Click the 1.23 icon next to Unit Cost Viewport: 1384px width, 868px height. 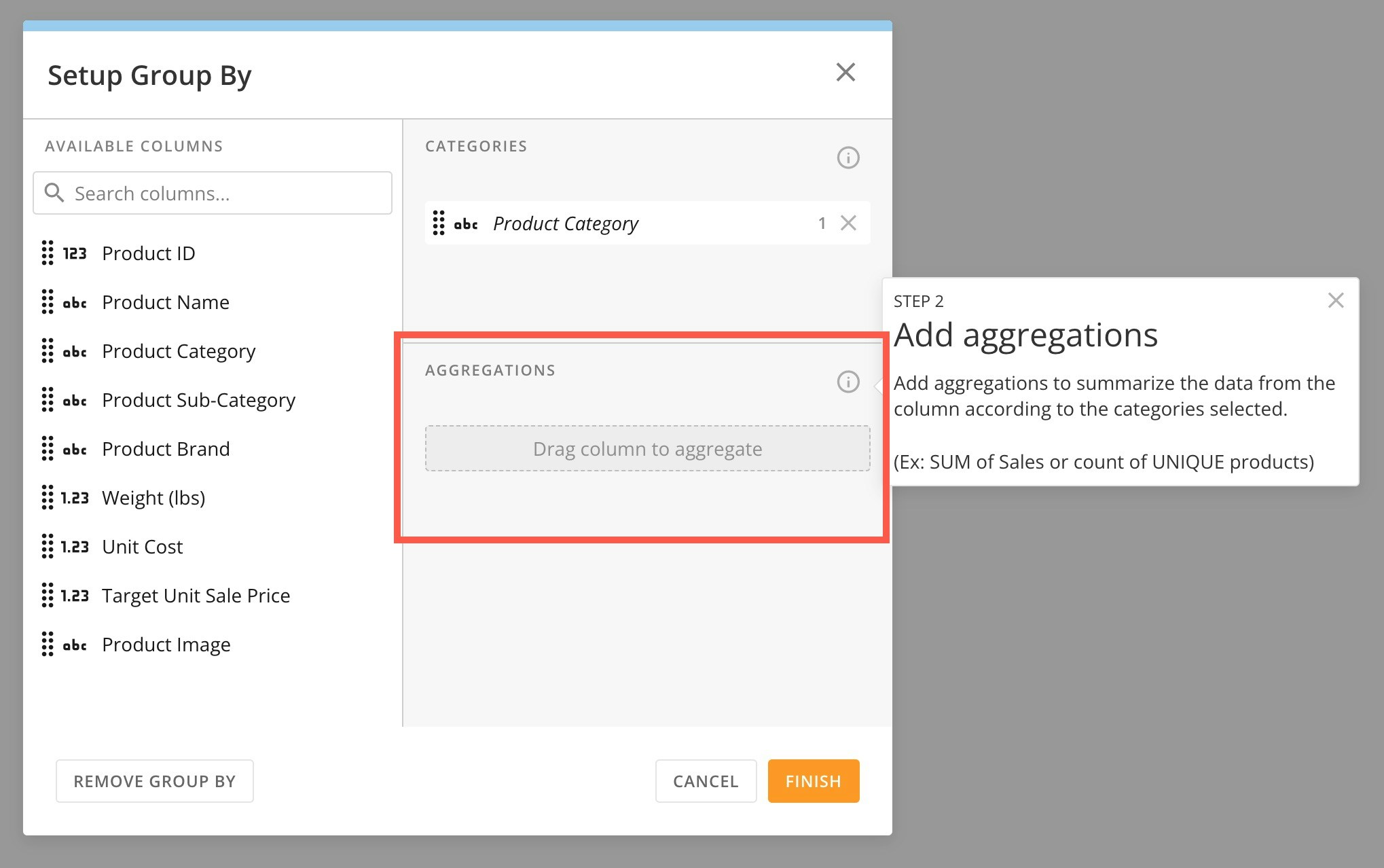pos(75,546)
